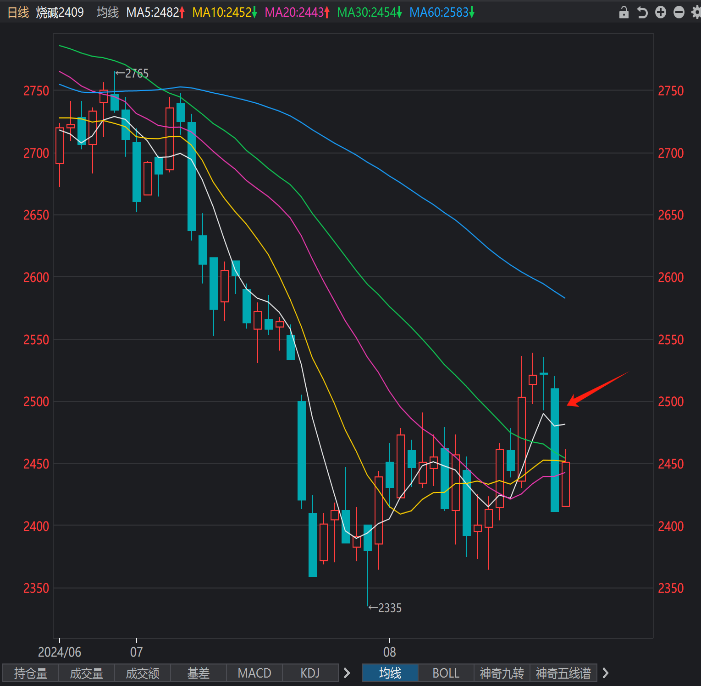
Task: Click the 2335 low price marker
Action: coord(388,607)
